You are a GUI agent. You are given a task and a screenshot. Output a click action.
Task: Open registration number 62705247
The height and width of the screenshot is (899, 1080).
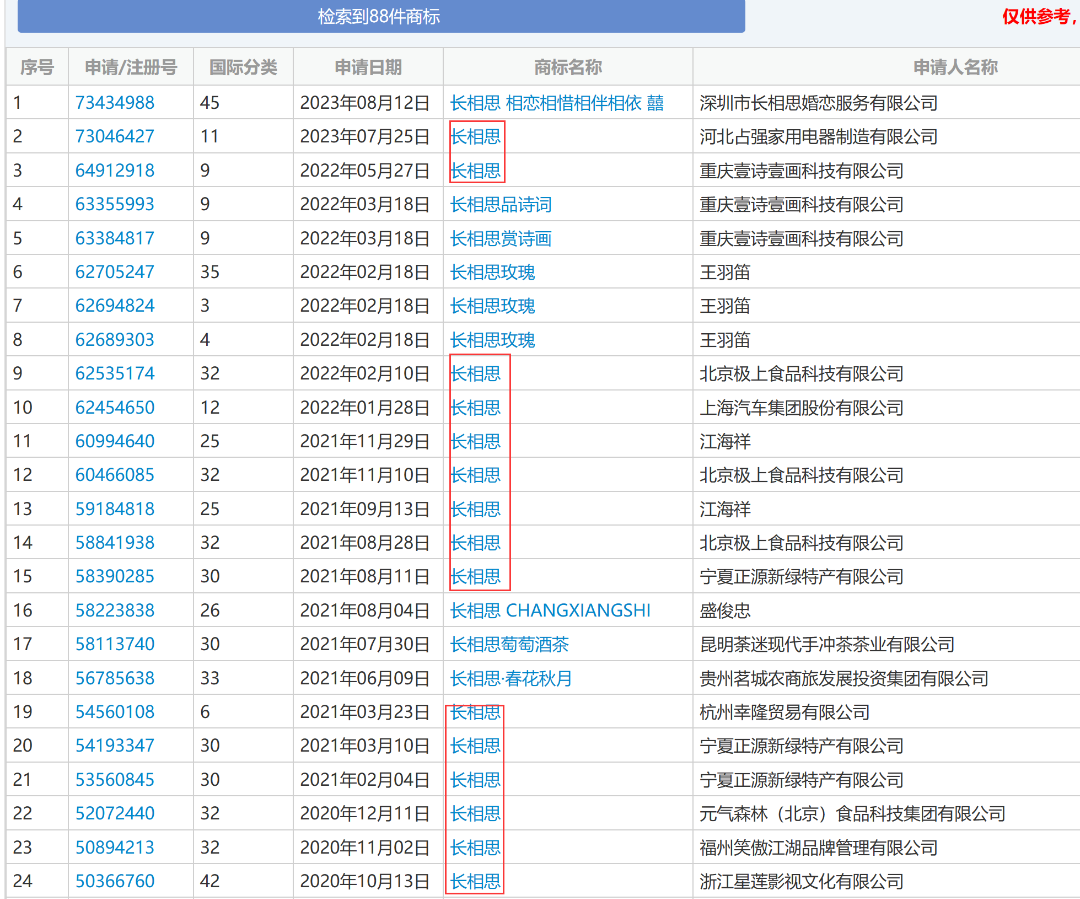(x=114, y=272)
